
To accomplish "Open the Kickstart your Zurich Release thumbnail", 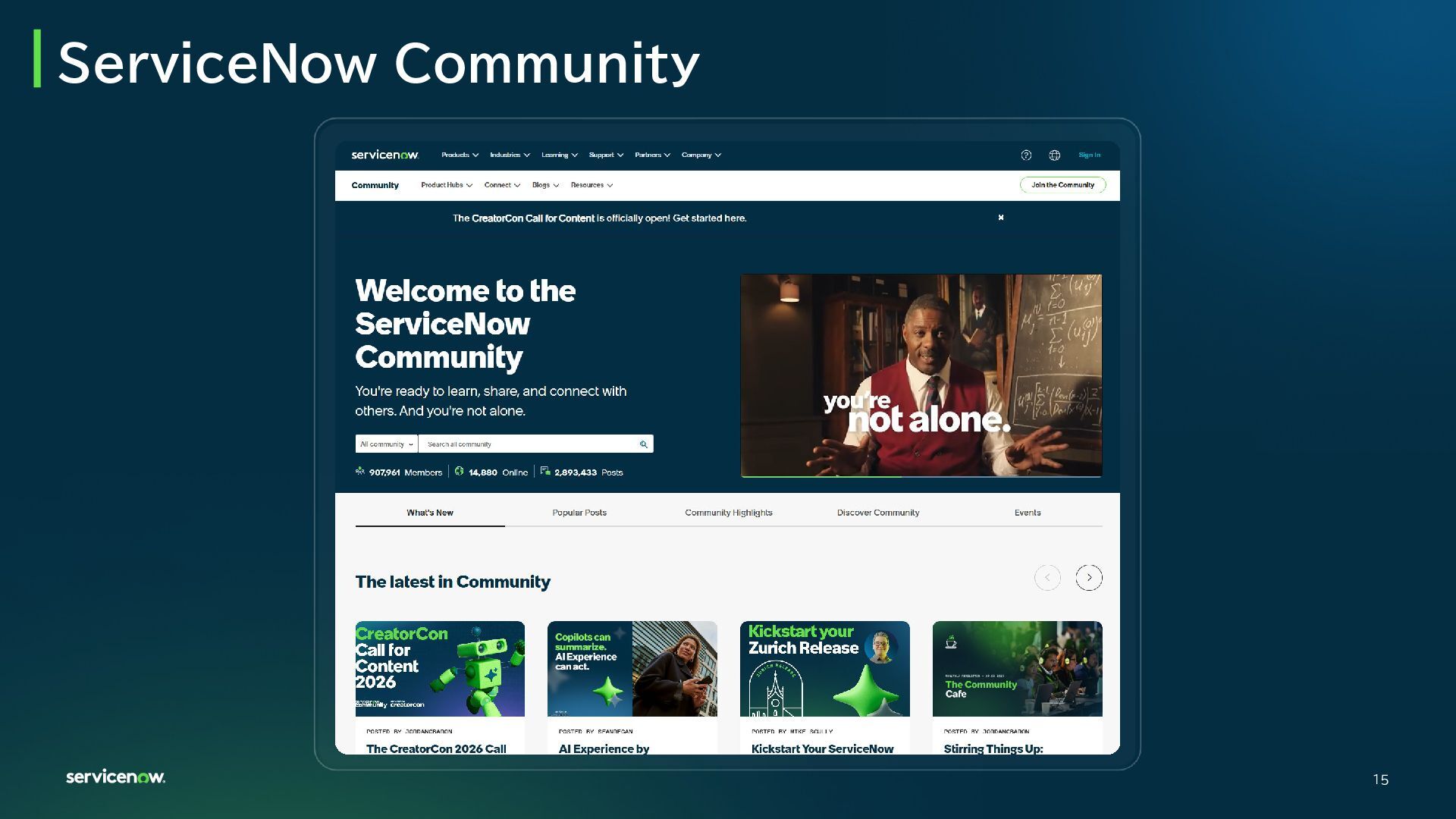I will [824, 669].
